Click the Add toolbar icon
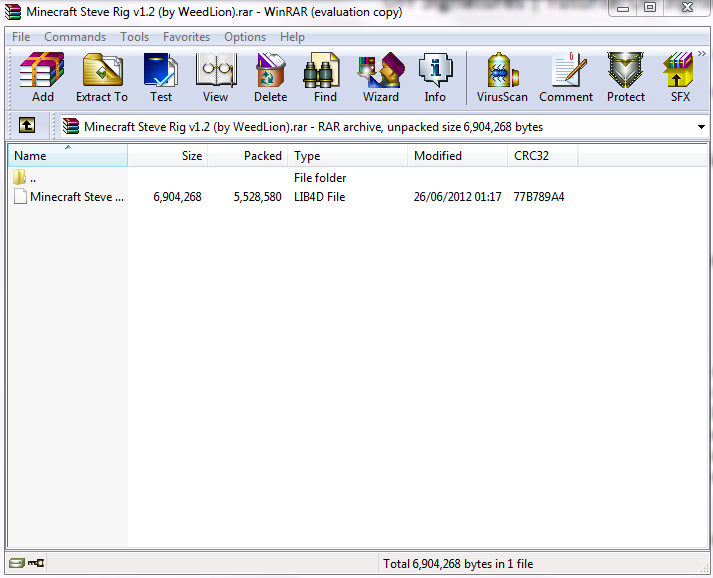The height and width of the screenshot is (578, 713). tap(42, 77)
